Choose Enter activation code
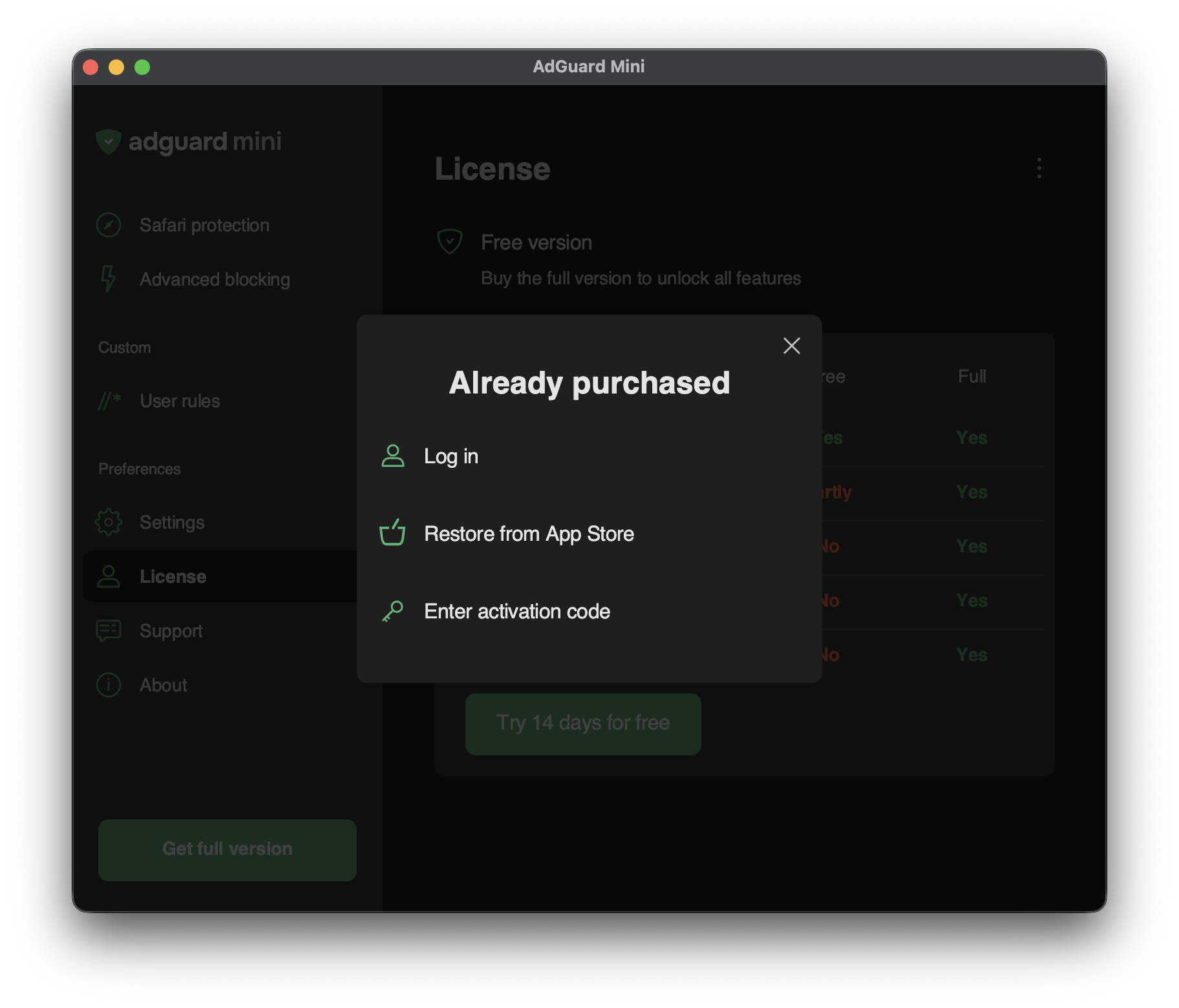The image size is (1179, 1008). 516,611
